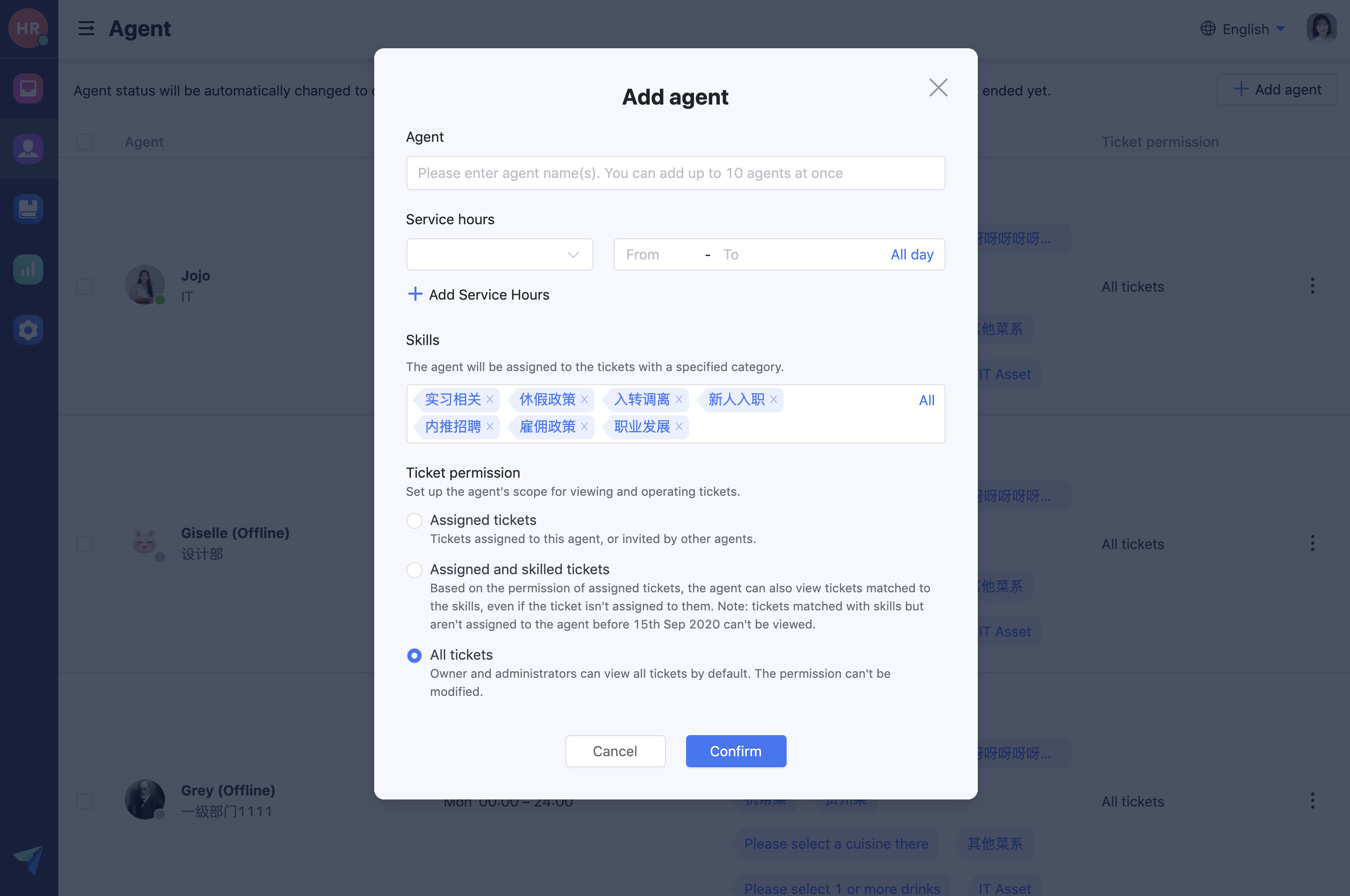Select Assigned and skilled tickets option
1350x896 pixels.
[x=414, y=570]
